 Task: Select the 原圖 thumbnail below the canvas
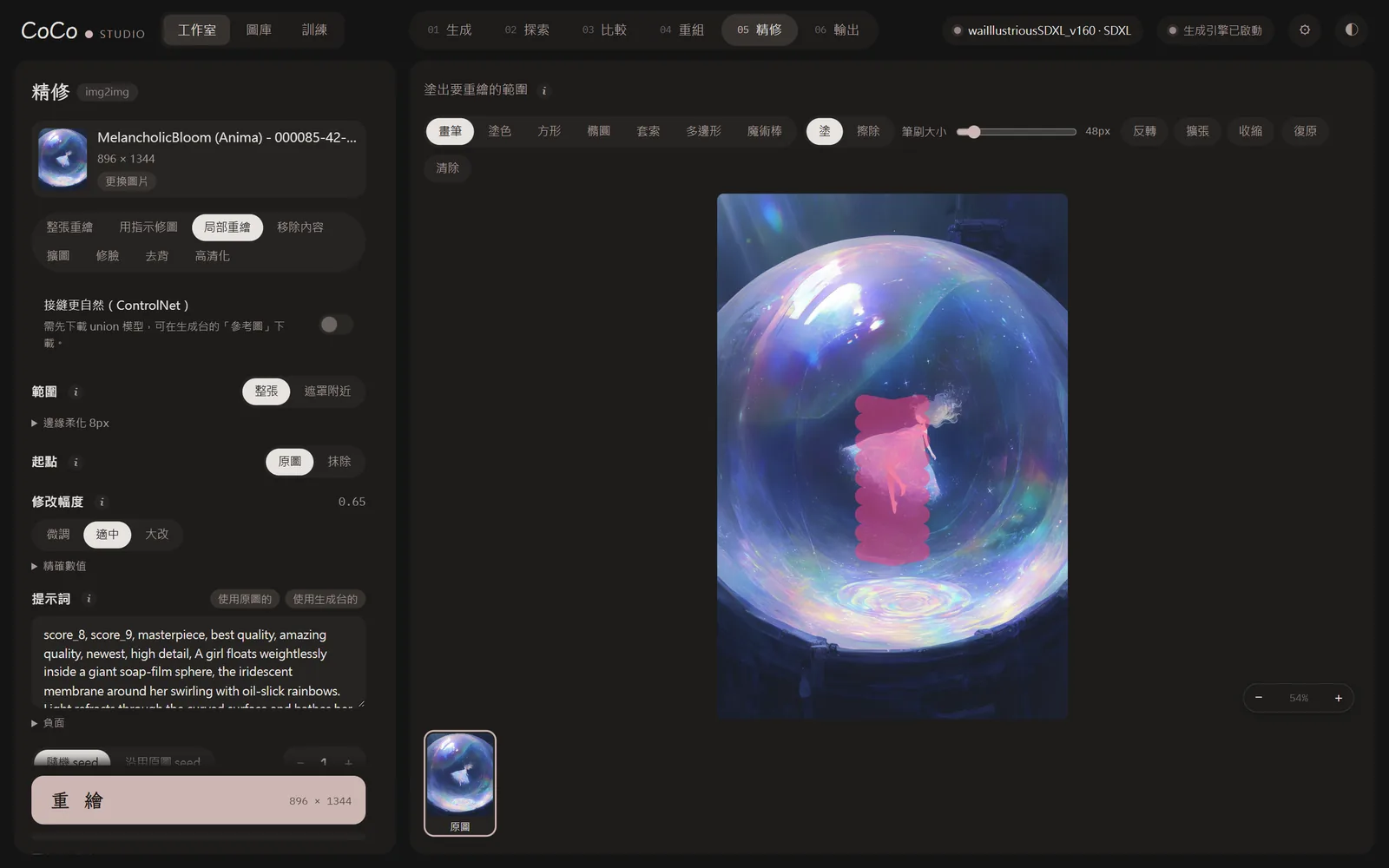click(x=460, y=783)
